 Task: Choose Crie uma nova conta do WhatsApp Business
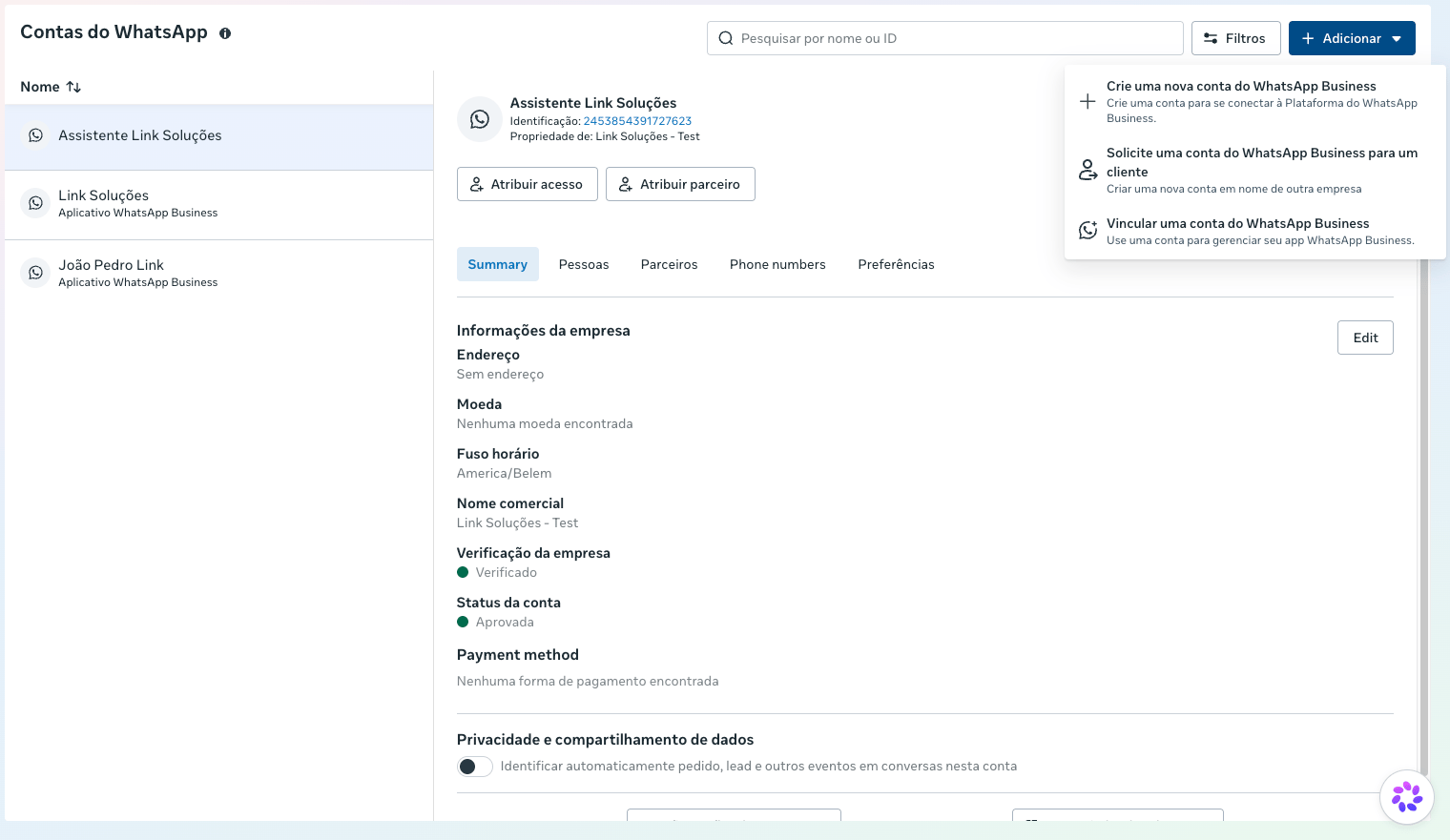click(1254, 101)
